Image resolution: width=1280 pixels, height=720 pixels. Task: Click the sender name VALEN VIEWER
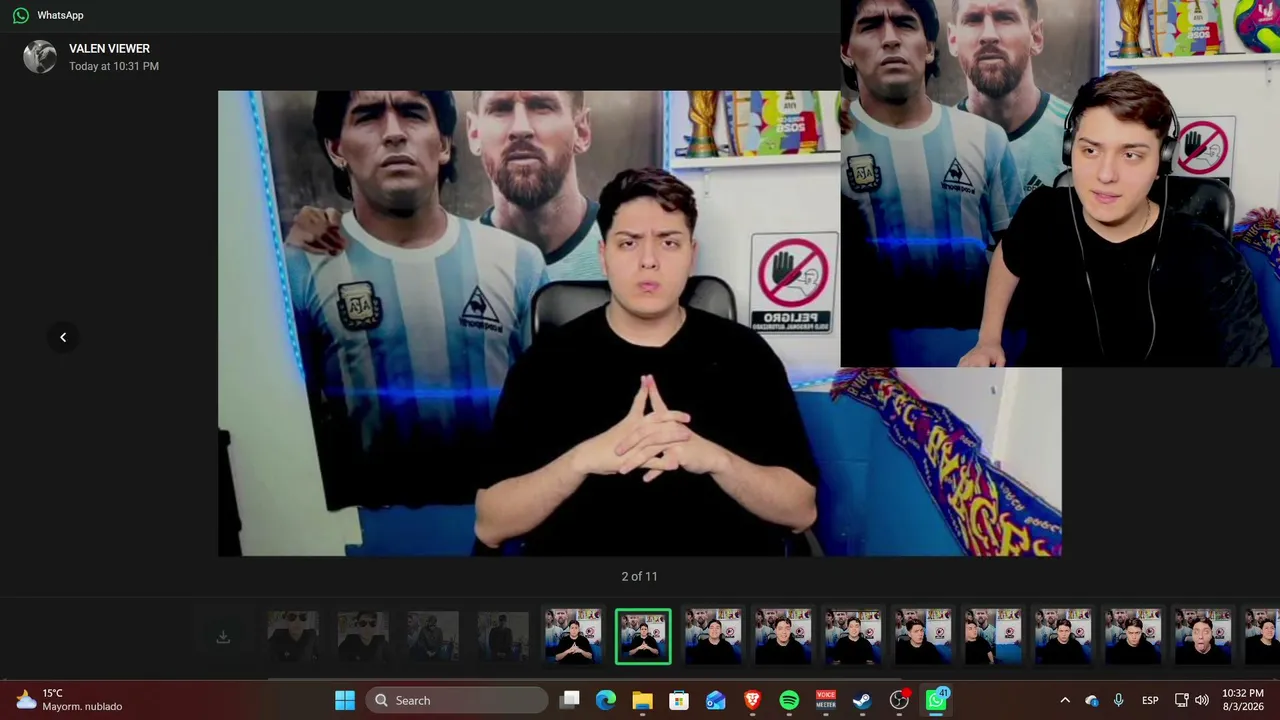[x=109, y=48]
